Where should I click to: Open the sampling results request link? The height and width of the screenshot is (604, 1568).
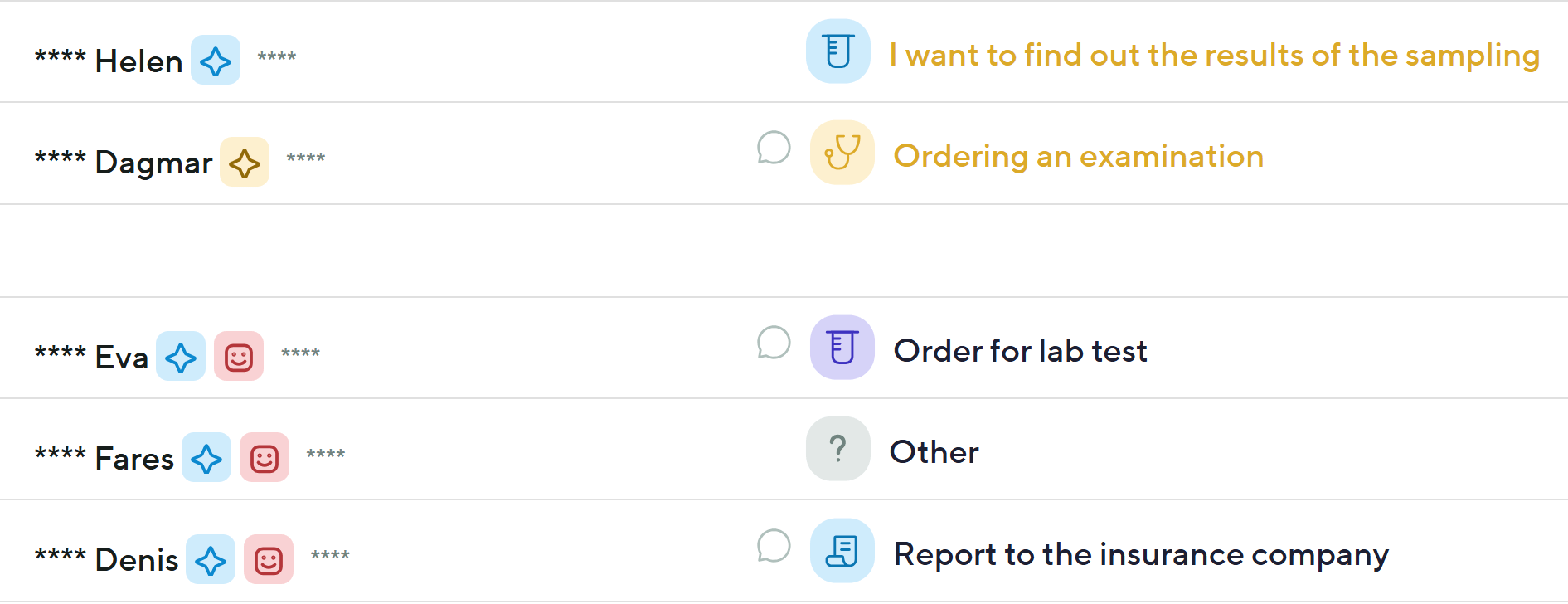click(x=1214, y=56)
